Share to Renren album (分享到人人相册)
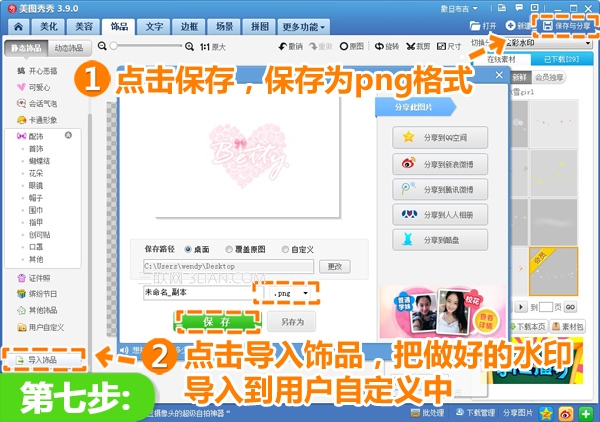Screen dimensions: 600x422 click(435, 213)
